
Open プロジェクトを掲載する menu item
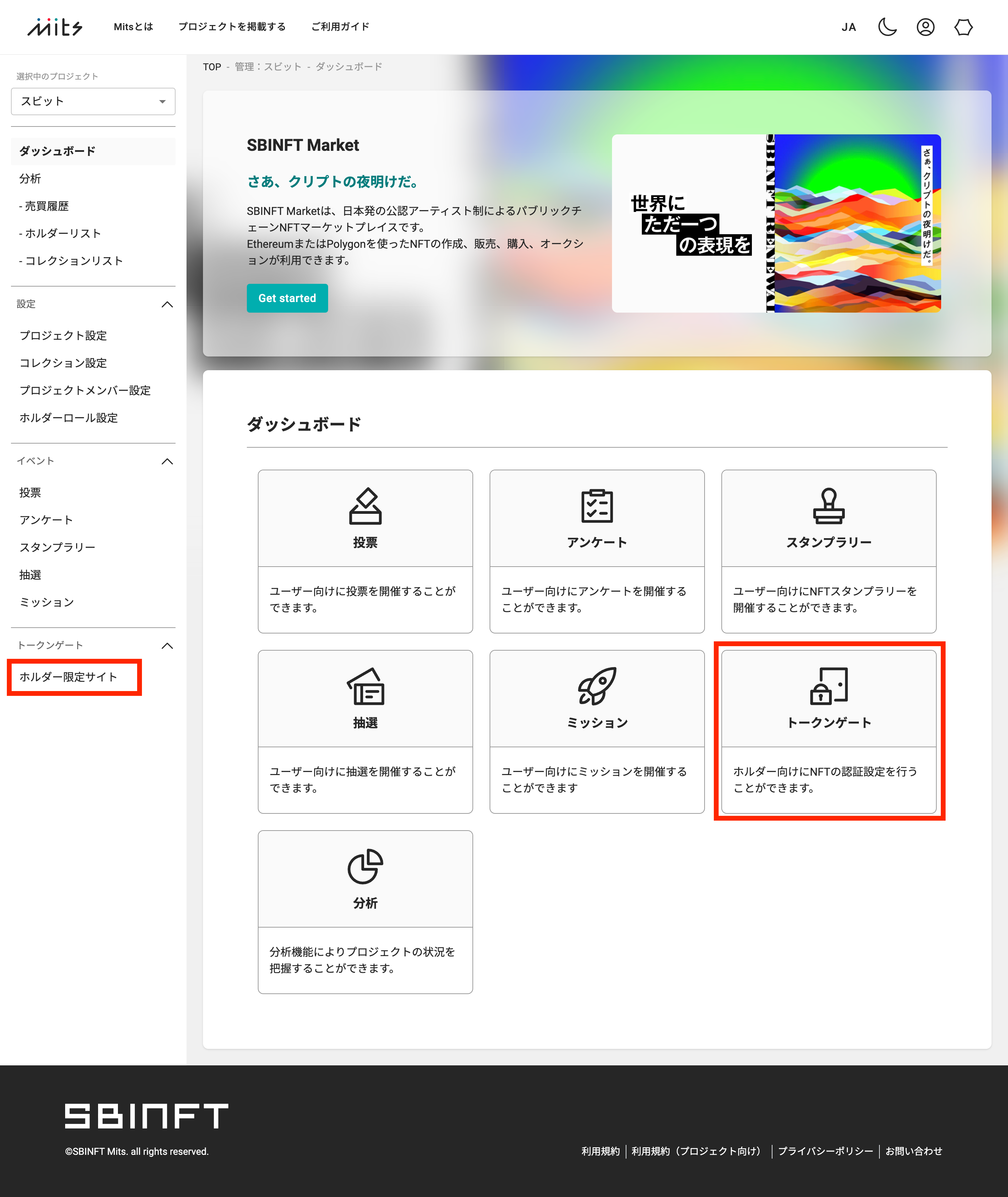pyautogui.click(x=232, y=27)
